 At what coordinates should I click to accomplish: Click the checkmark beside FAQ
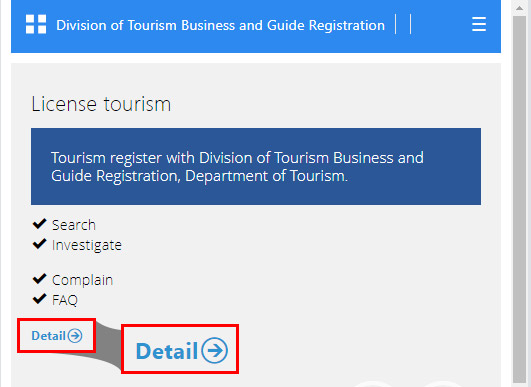pos(39,299)
